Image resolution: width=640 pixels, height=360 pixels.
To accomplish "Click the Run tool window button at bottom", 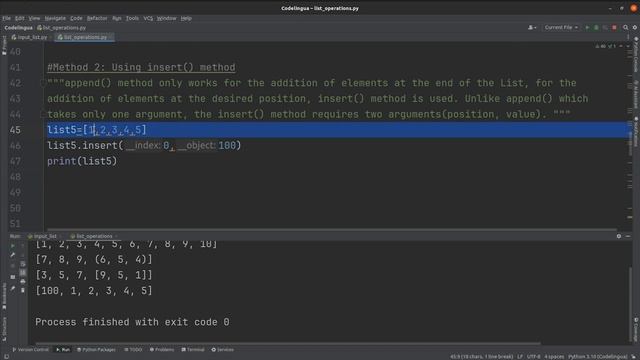I will coord(63,350).
